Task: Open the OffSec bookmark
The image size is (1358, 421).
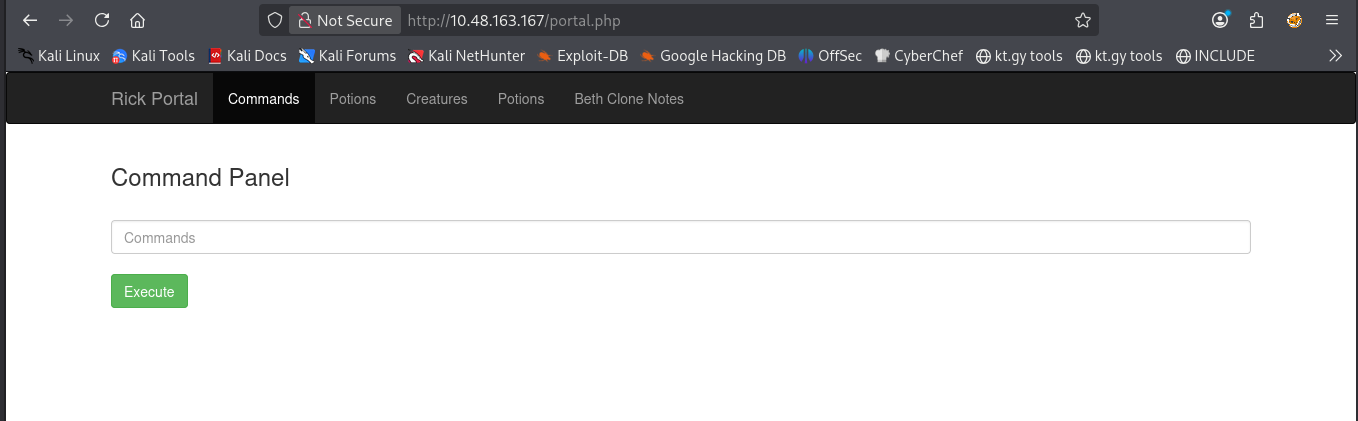Action: 830,56
